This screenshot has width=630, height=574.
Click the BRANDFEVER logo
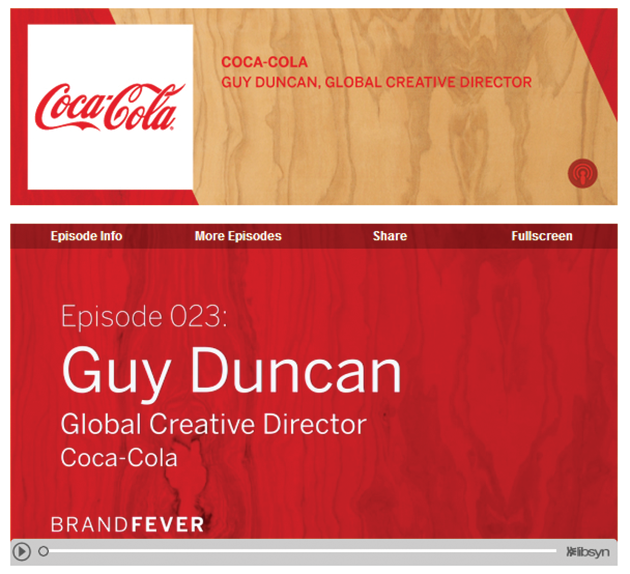tap(128, 525)
